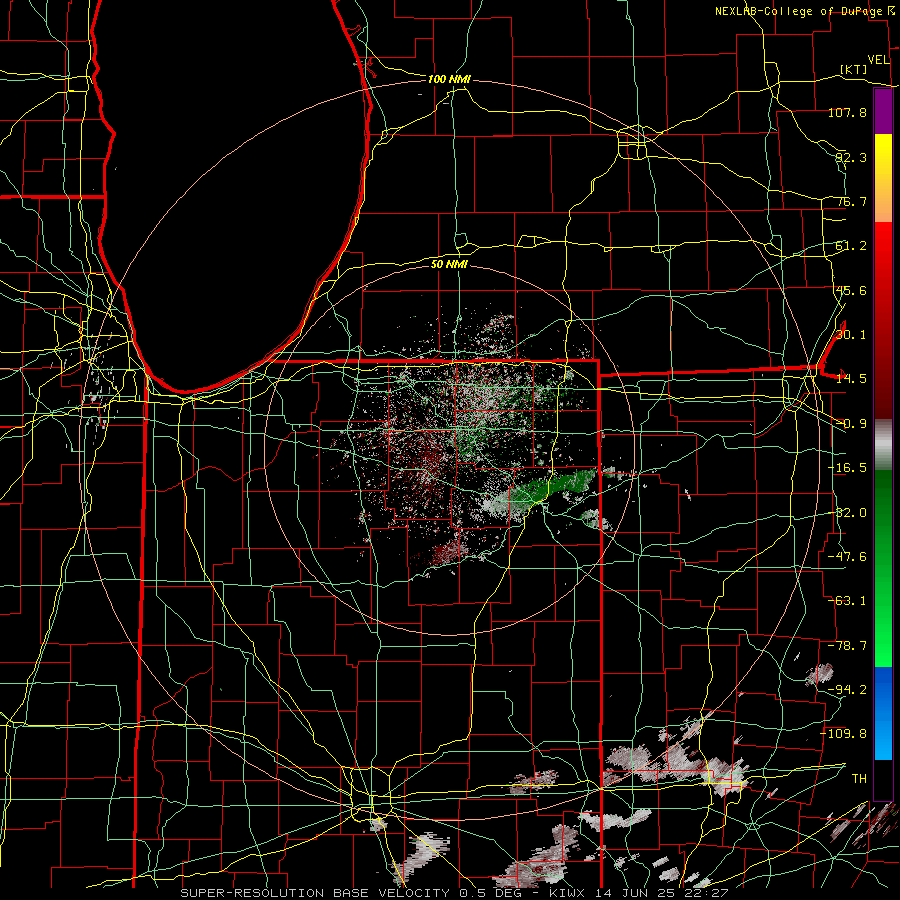Image resolution: width=900 pixels, height=900 pixels.
Task: Click the TH threshold label
Action: coord(859,779)
